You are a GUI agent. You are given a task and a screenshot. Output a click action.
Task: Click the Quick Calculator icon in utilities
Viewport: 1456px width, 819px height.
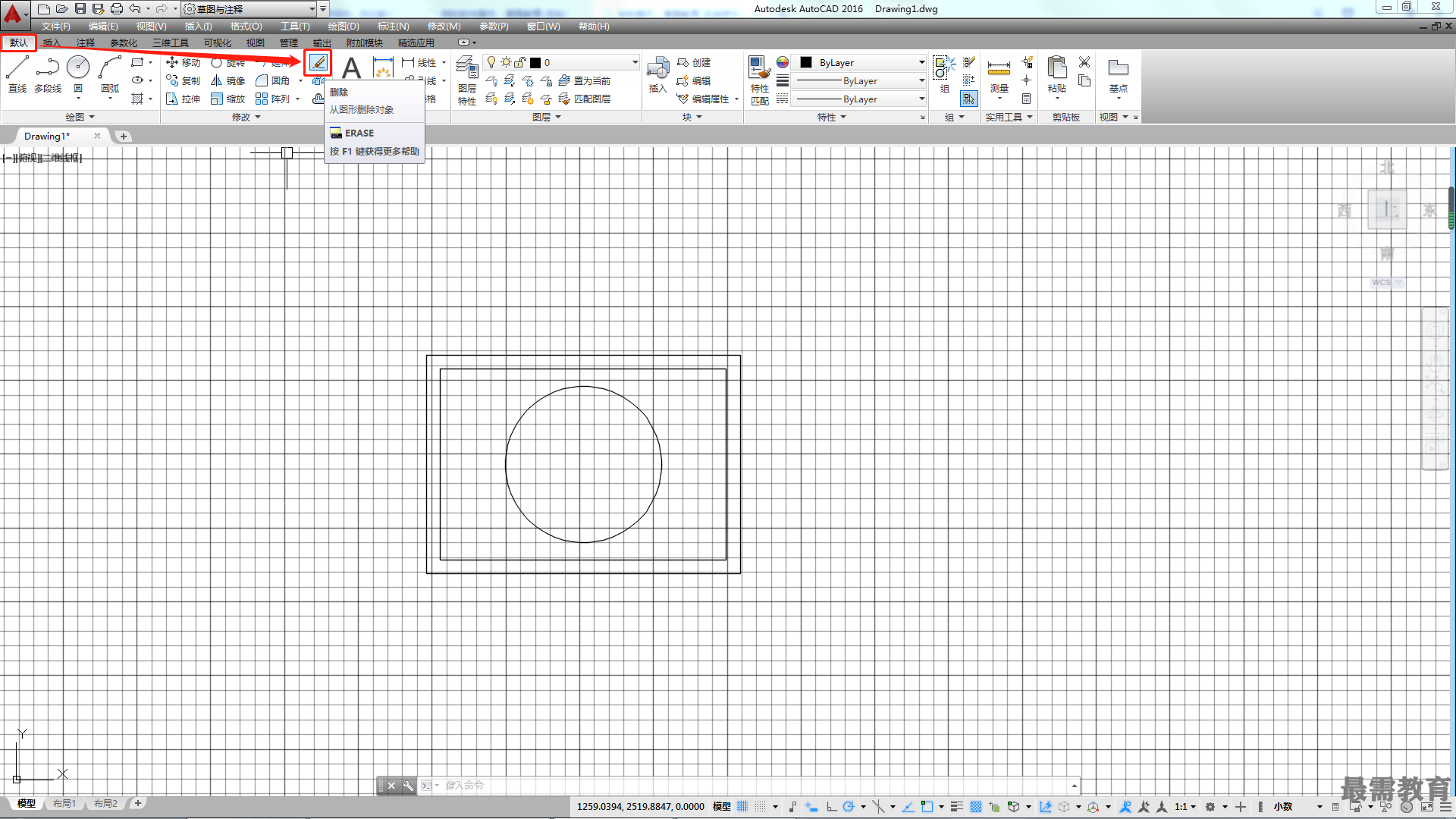1026,99
